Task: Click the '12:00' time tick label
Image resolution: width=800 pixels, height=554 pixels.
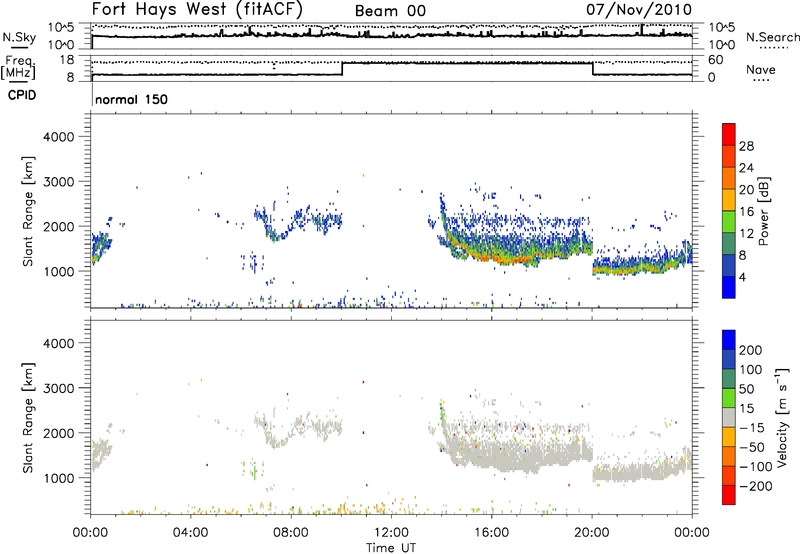Action: [391, 533]
